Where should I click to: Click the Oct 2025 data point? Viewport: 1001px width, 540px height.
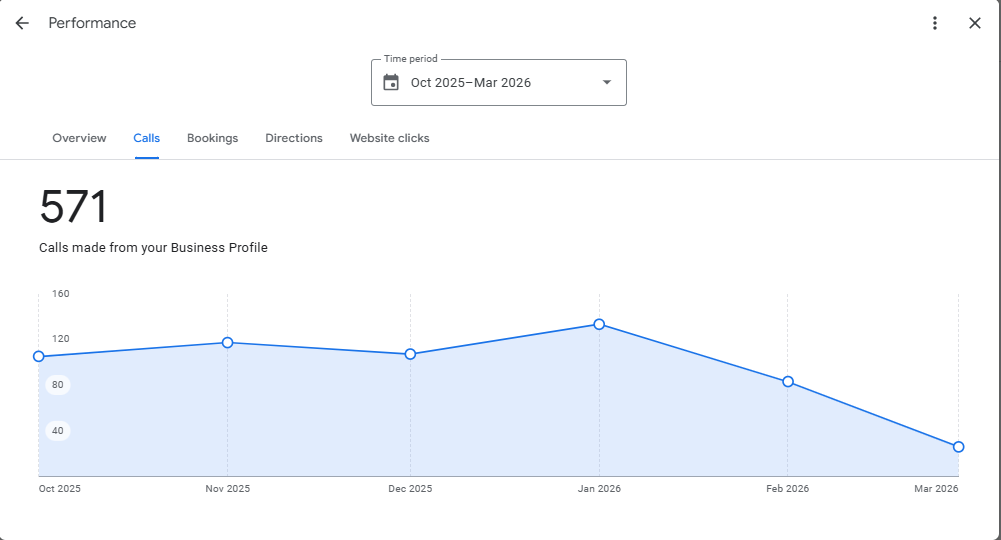(x=39, y=356)
